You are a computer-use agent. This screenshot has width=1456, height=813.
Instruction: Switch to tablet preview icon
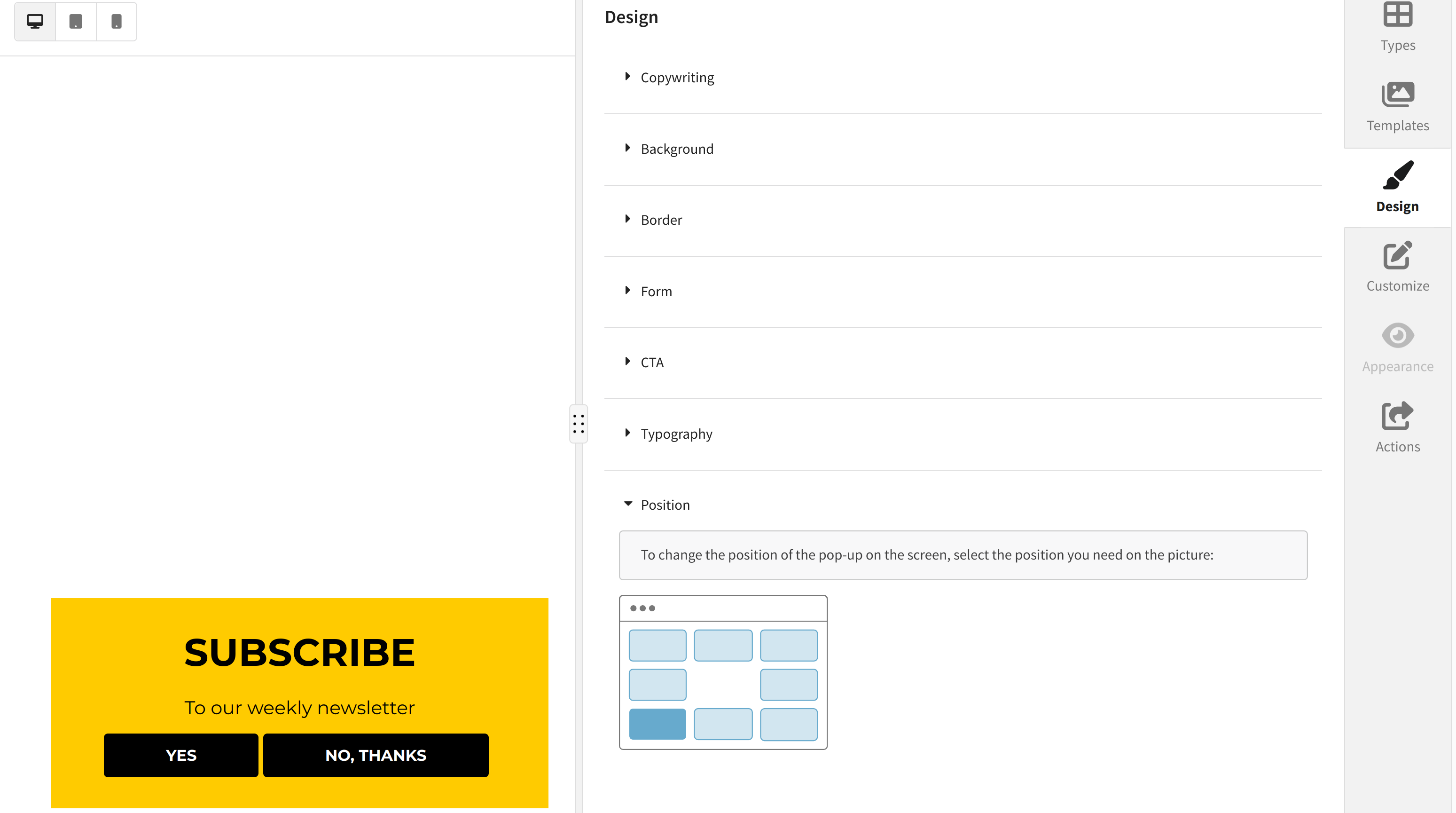pyautogui.click(x=76, y=22)
